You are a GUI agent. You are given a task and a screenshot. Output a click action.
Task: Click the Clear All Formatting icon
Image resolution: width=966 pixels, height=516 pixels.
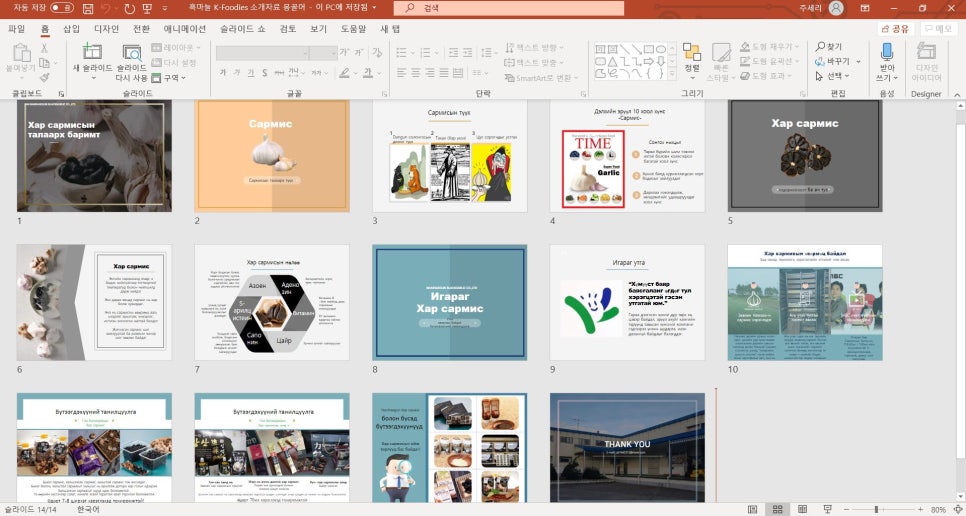377,52
